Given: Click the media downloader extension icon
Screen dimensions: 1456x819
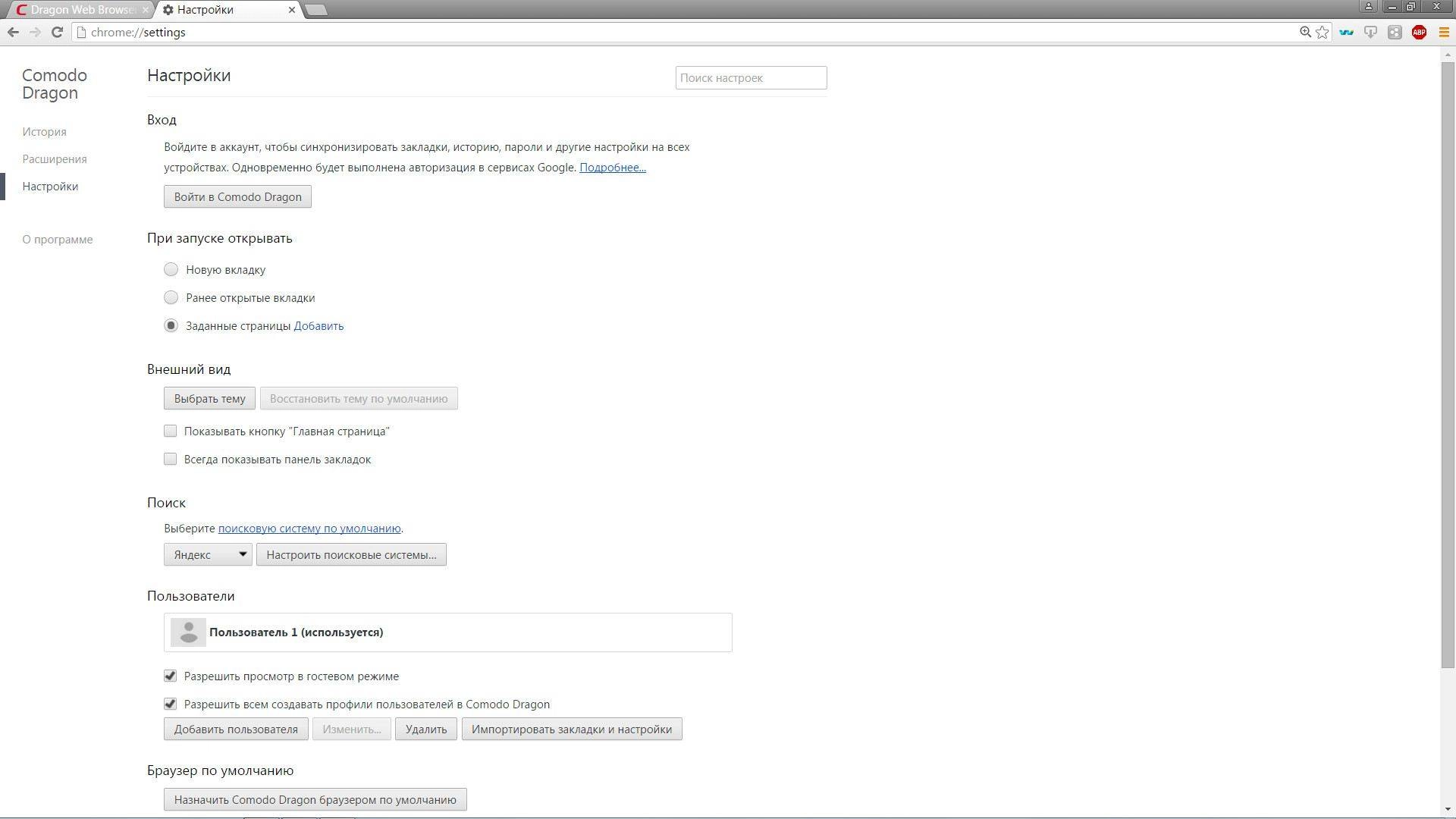Looking at the screenshot, I should click(1370, 32).
